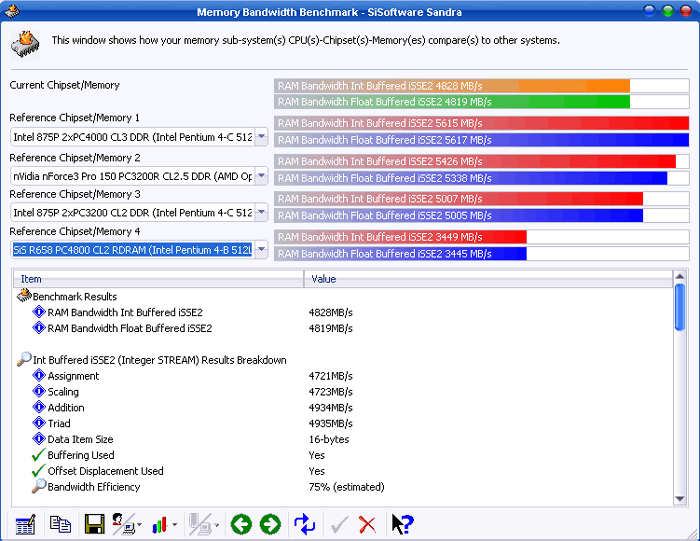Viewport: 700px width, 541px height.
Task: Click the green check beside Offset Displacement Used
Action: pos(39,471)
